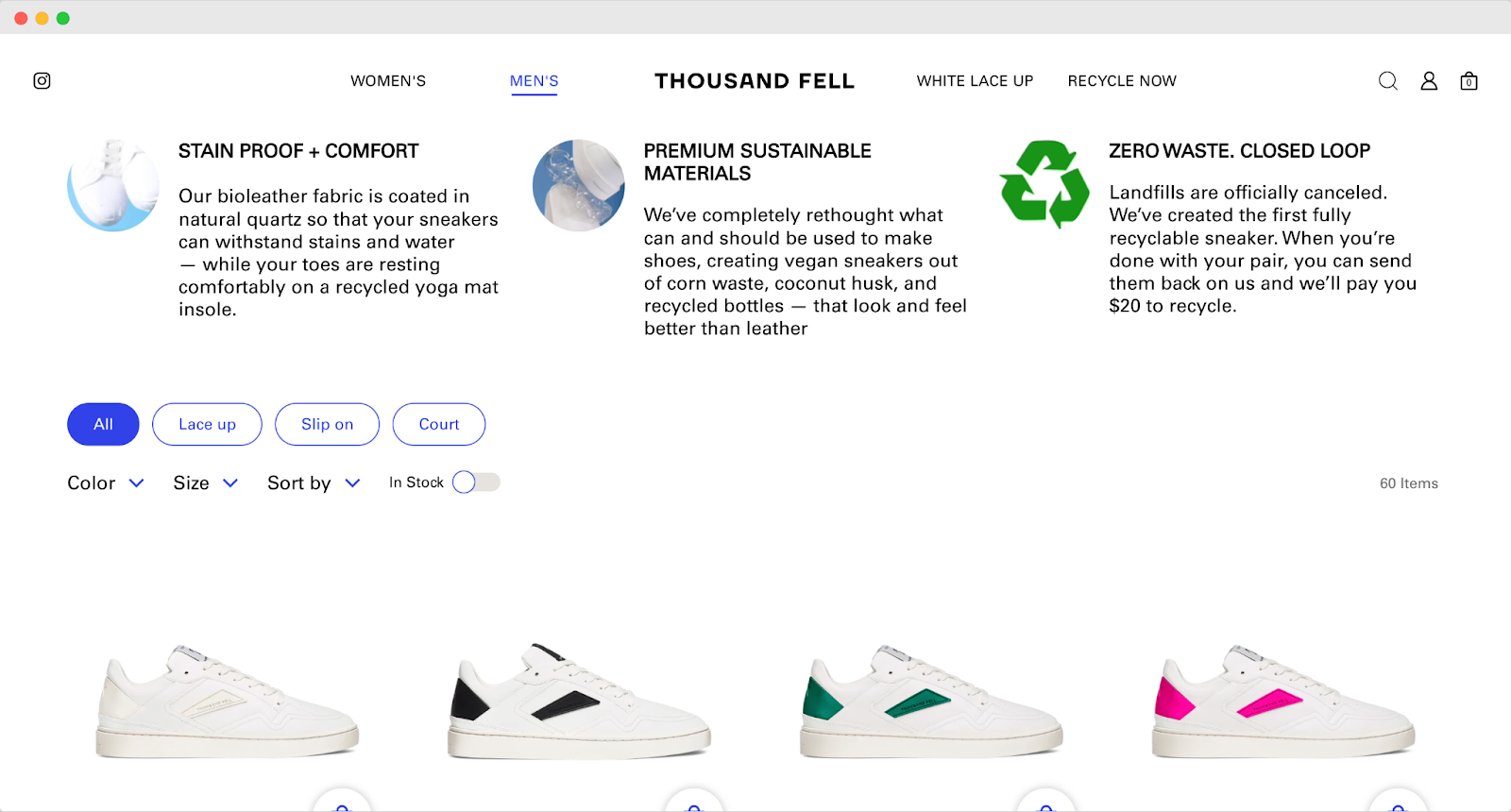Select the Court filter pill

438,424
